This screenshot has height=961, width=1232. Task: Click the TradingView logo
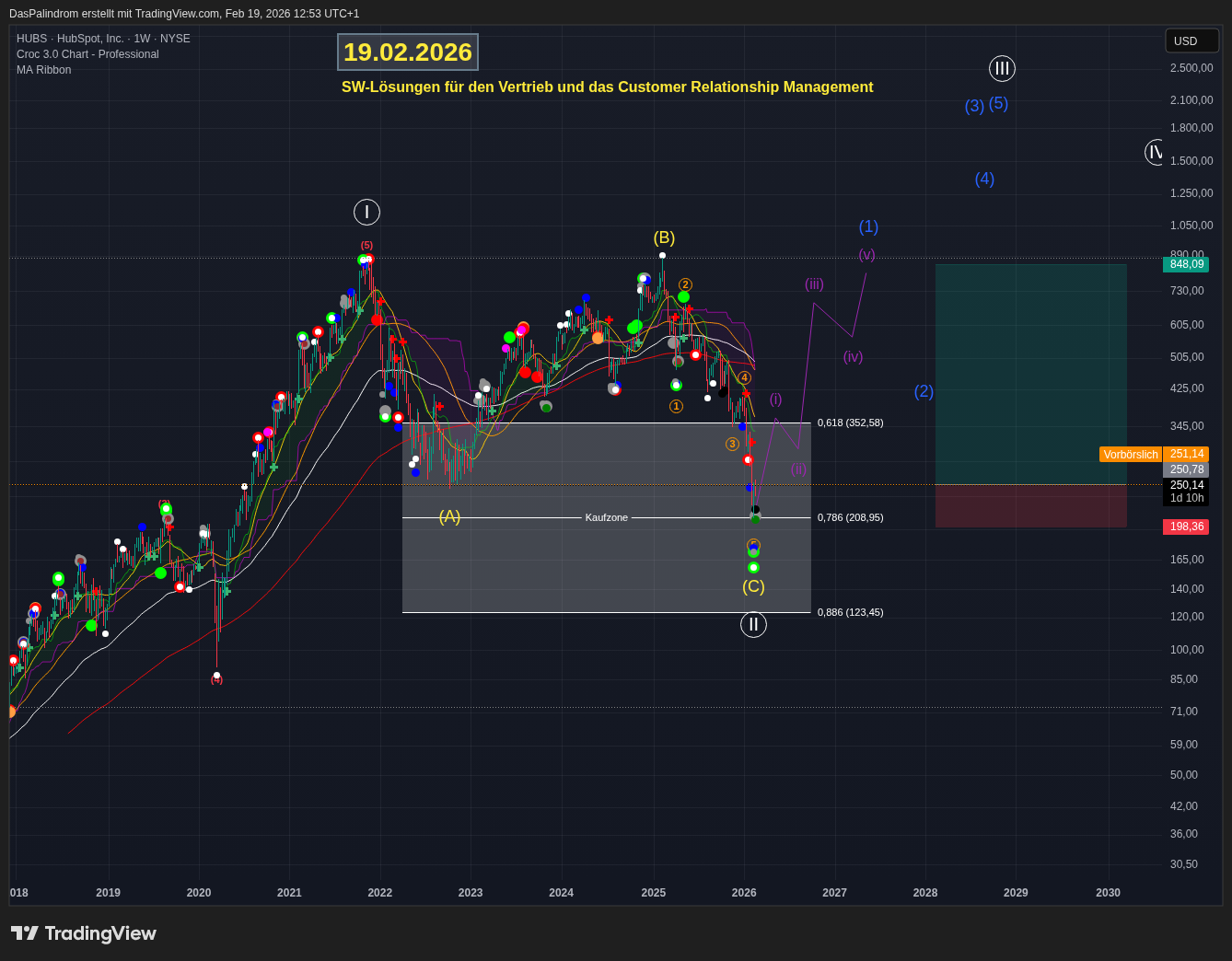tap(84, 933)
